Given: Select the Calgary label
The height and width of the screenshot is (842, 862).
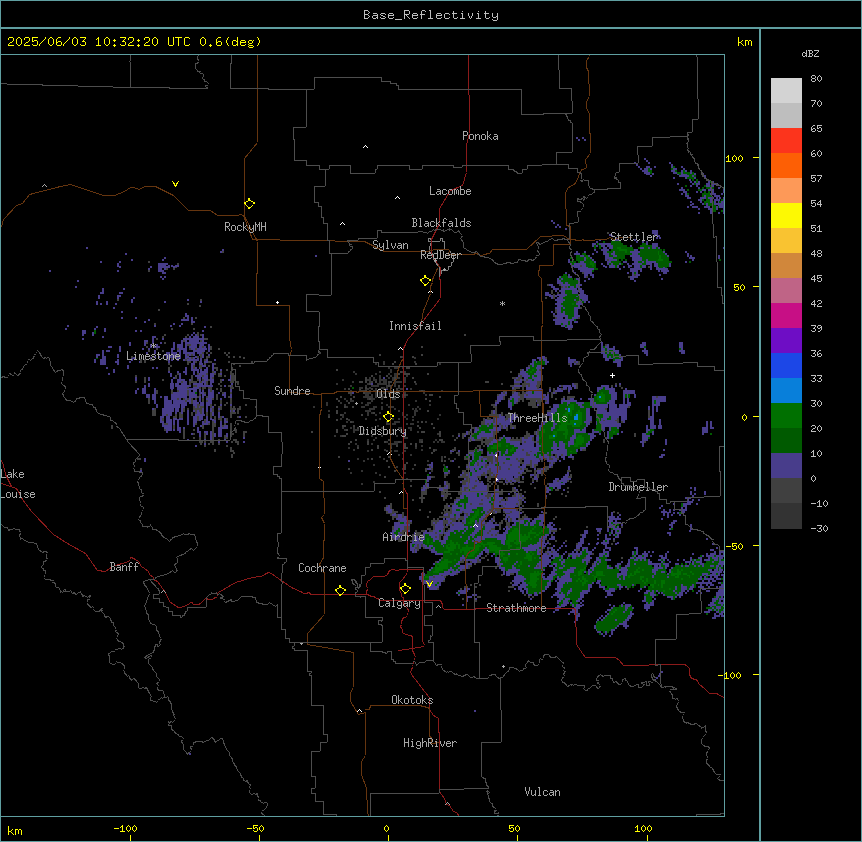Looking at the screenshot, I should point(399,603).
